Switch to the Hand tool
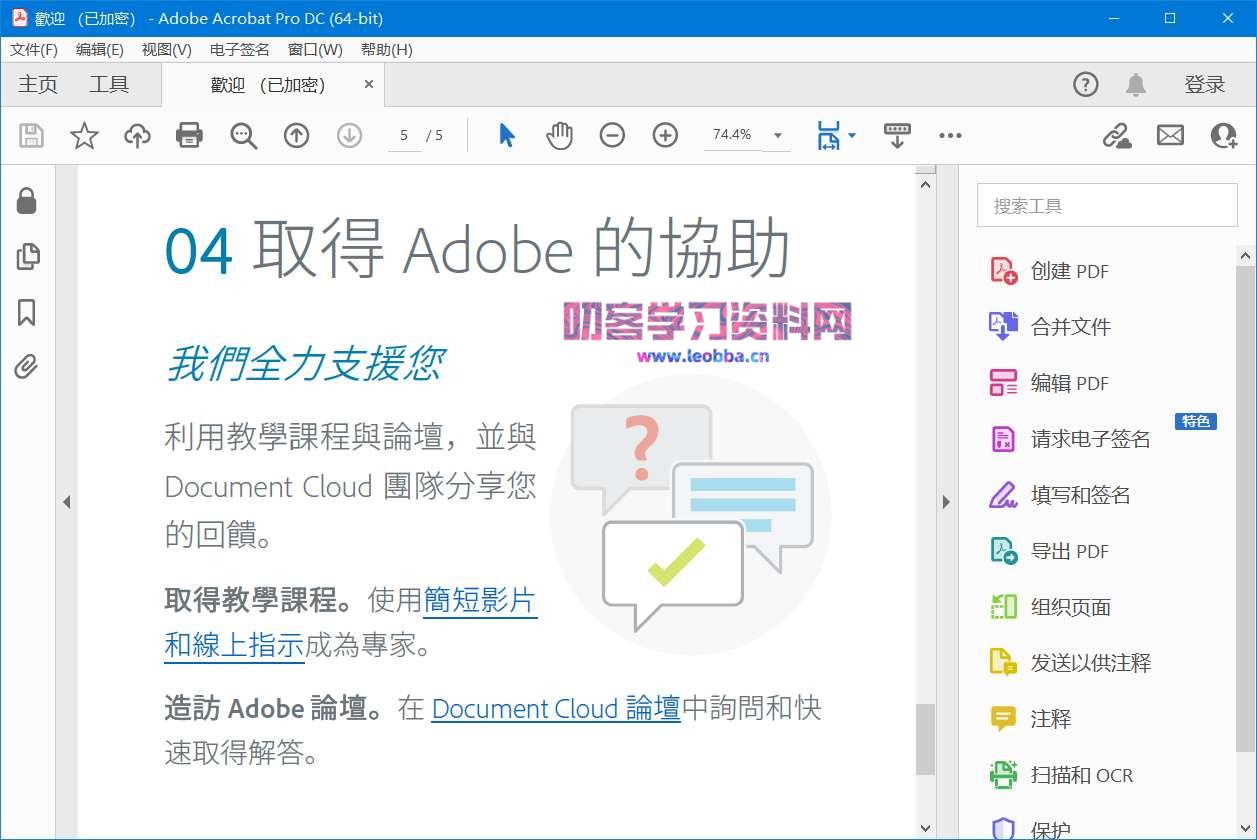 [559, 134]
